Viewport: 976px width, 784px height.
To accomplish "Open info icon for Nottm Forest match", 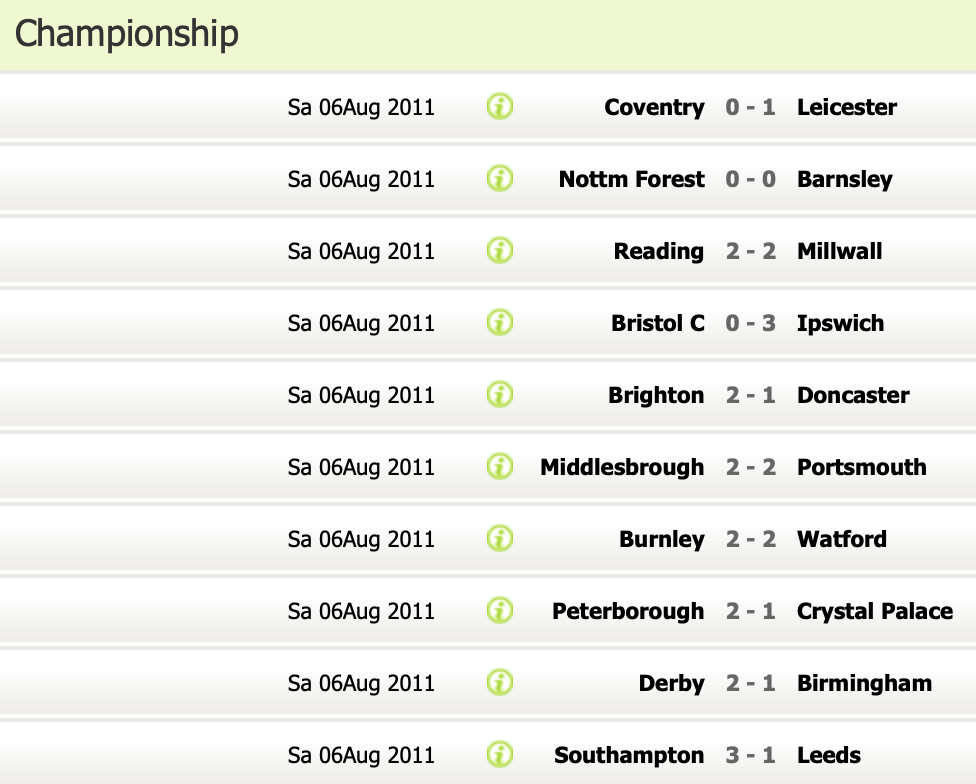I will click(x=500, y=178).
